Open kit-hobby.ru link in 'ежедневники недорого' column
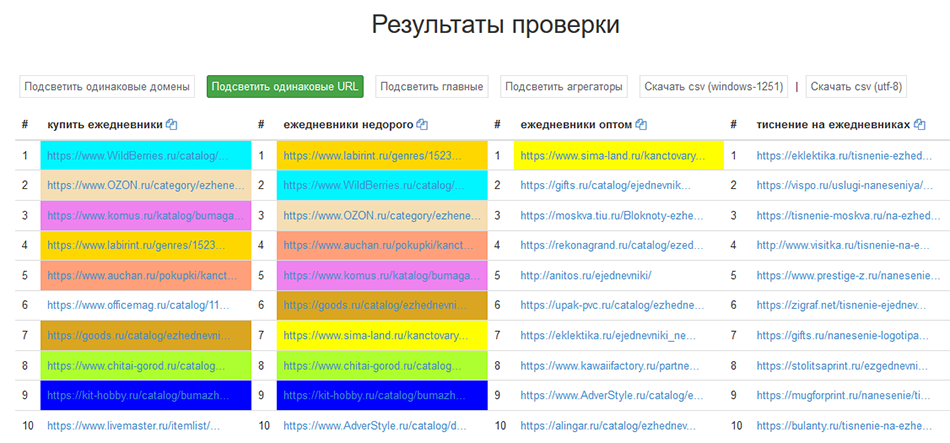This screenshot has width=950, height=443. click(375, 396)
